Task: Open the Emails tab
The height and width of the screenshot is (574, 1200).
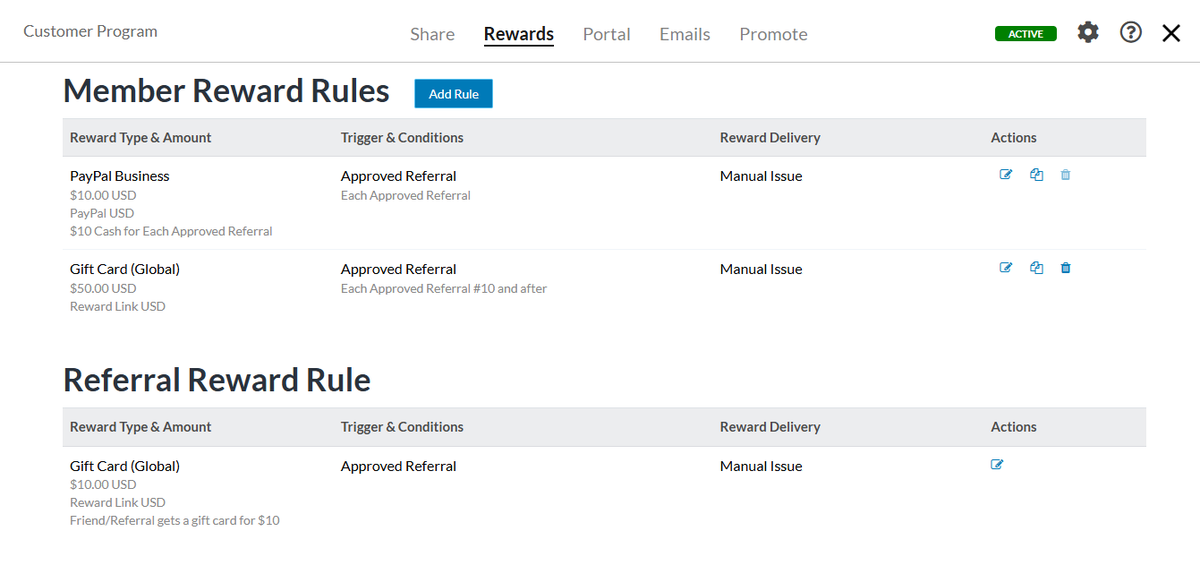Action: pos(685,34)
